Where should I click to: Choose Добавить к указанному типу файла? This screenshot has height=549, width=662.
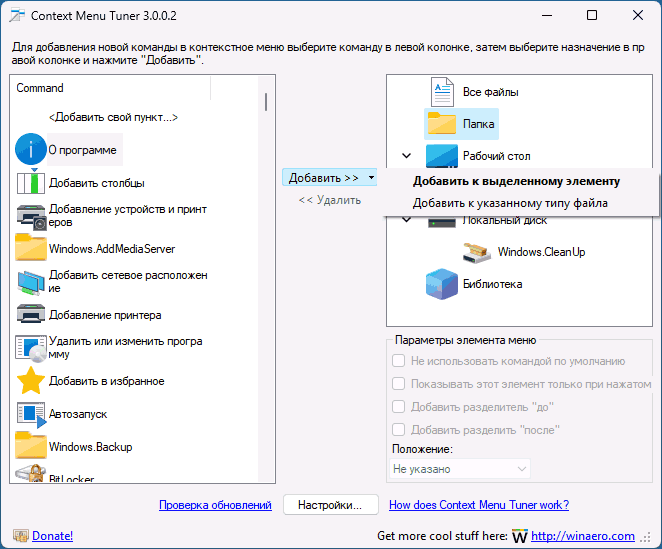pyautogui.click(x=510, y=203)
